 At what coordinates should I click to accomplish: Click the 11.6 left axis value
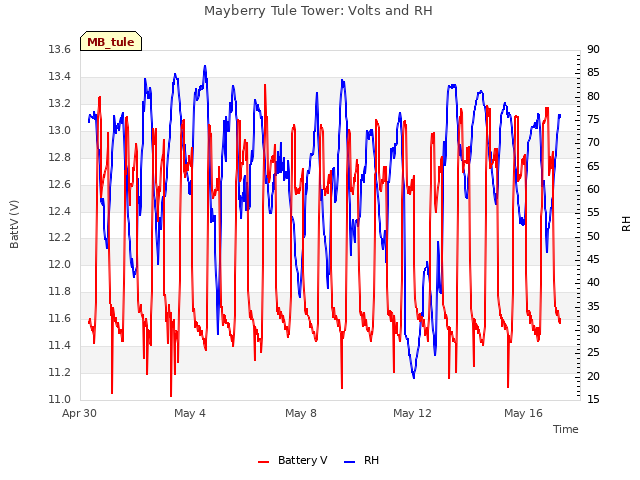[60, 318]
